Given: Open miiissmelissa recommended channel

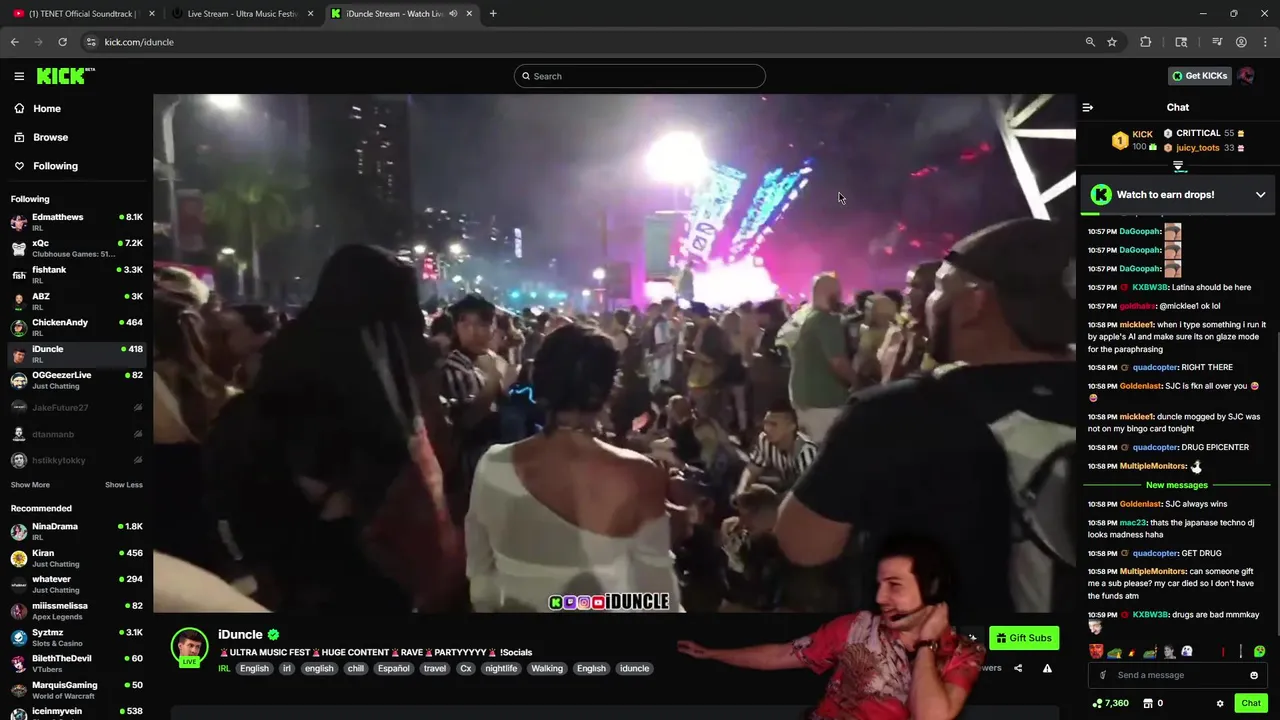Looking at the screenshot, I should tap(76, 611).
